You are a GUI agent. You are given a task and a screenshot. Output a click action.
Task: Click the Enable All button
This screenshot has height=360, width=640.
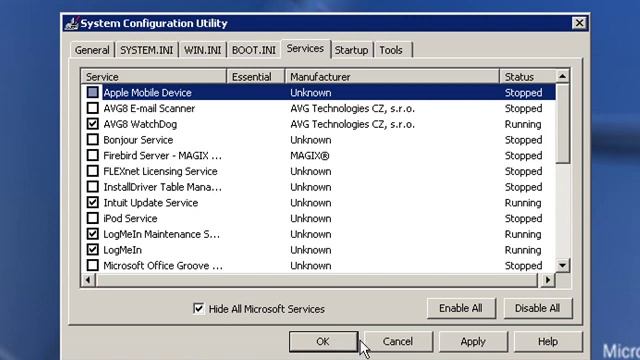tap(461, 308)
